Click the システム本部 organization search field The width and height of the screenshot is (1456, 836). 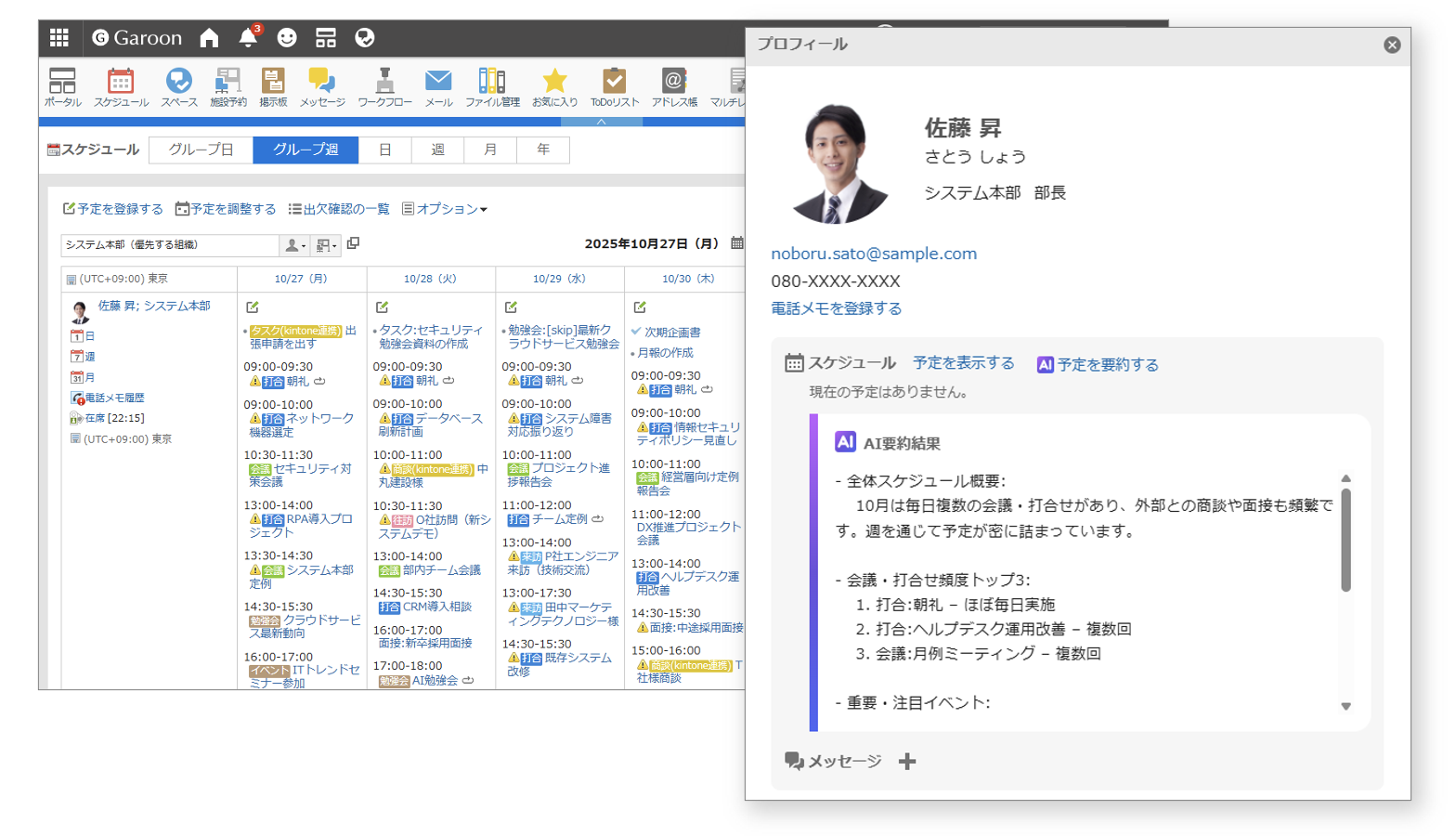coord(170,244)
